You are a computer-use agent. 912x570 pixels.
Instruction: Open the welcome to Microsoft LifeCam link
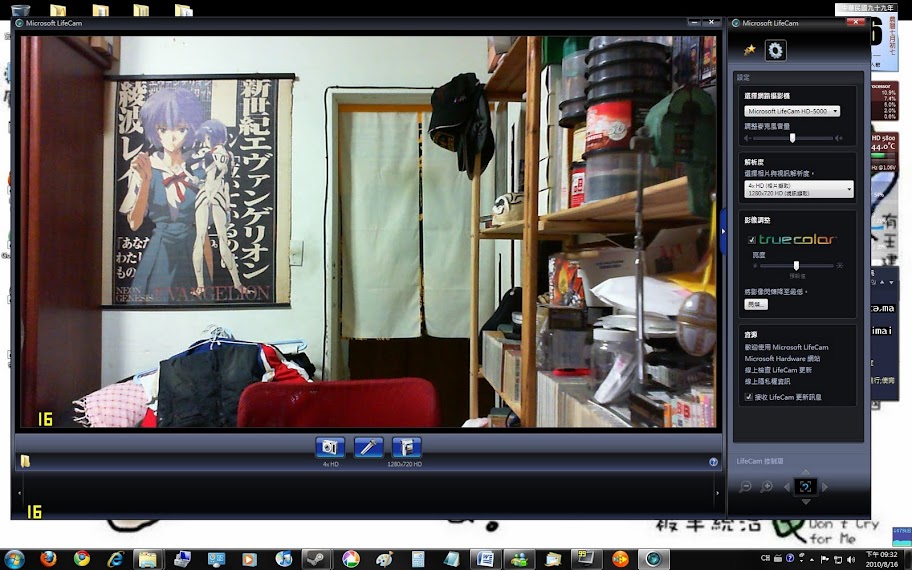click(786, 347)
